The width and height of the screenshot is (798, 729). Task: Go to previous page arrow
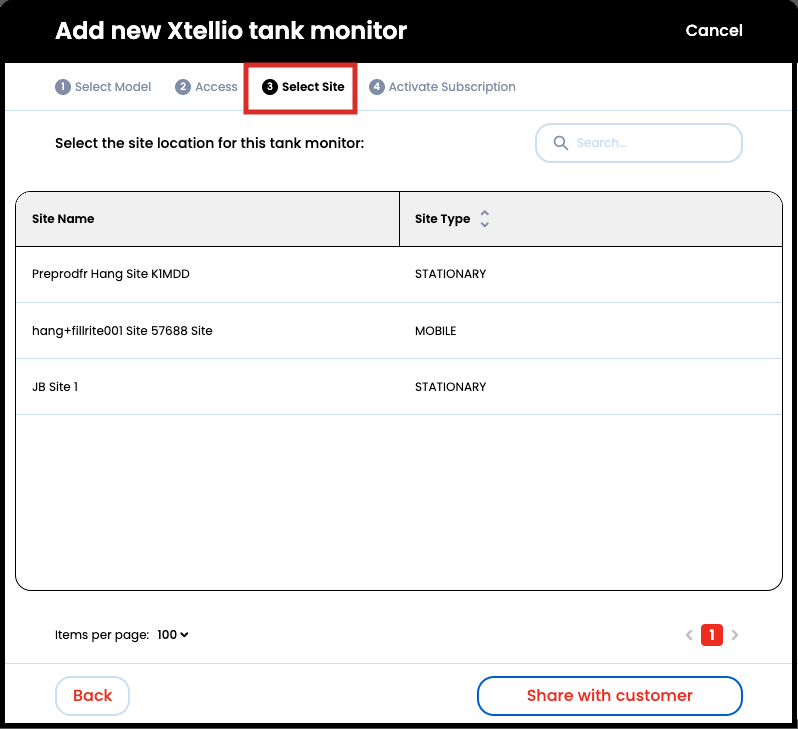click(x=689, y=635)
